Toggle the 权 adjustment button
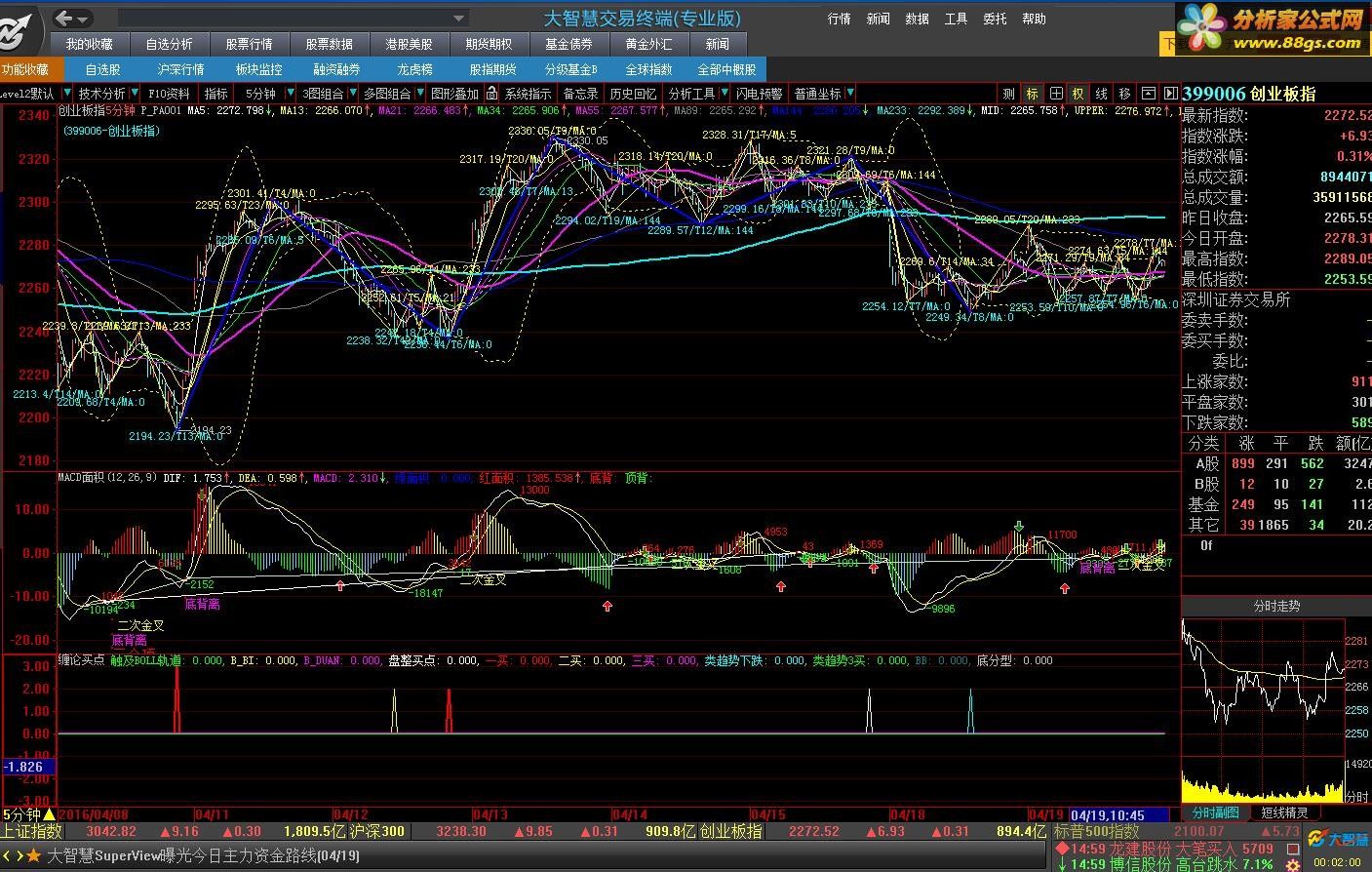The width and height of the screenshot is (1372, 872). tap(1078, 94)
